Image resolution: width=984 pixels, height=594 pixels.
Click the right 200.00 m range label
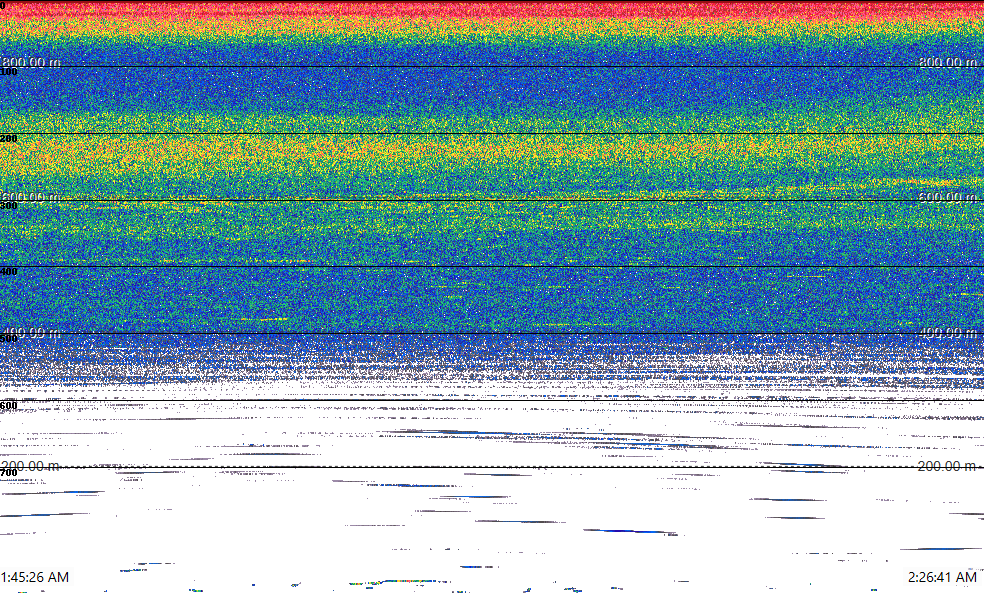click(x=948, y=466)
